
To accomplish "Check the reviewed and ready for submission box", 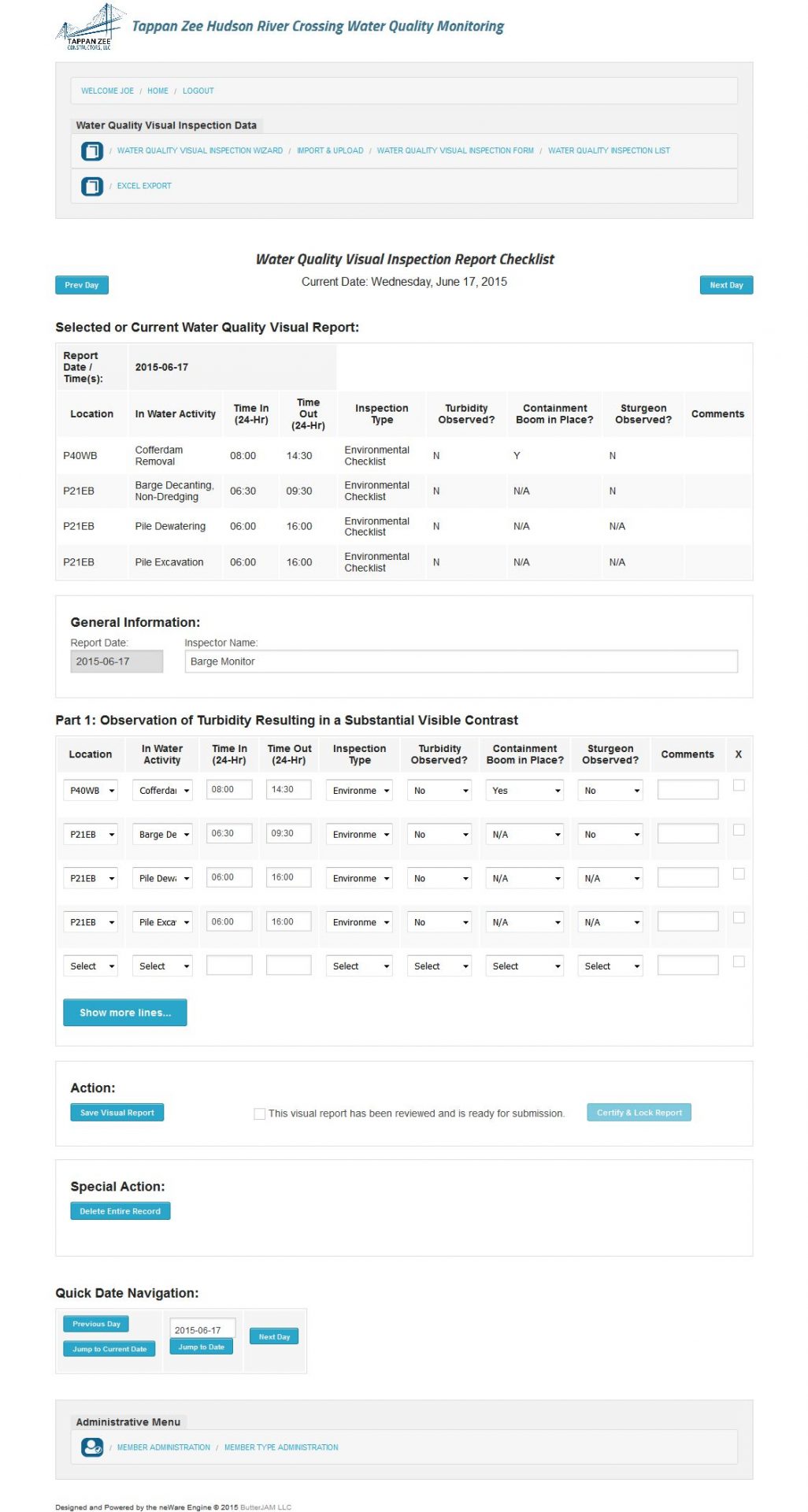I will (x=259, y=1114).
